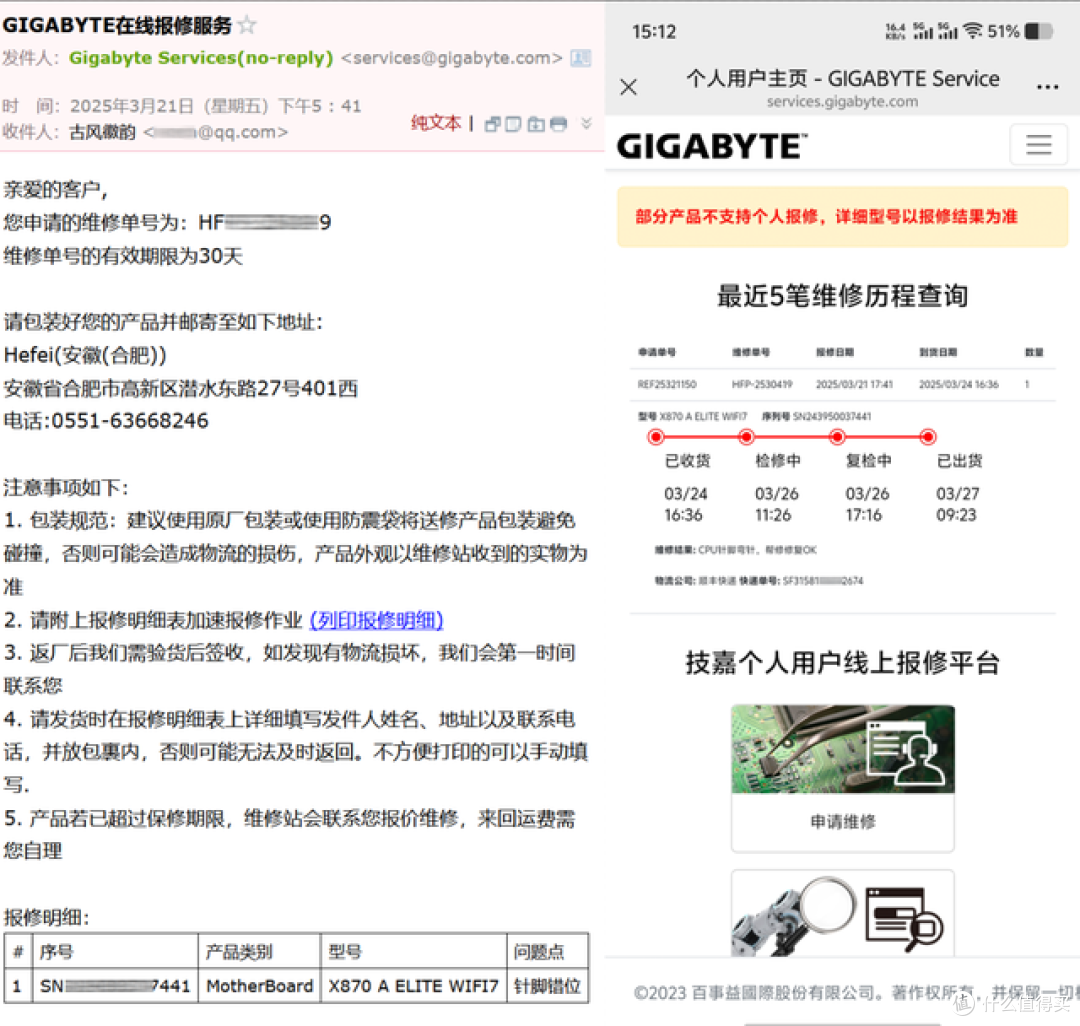Click the Gigabyte Services(no-reply) sender name
The width and height of the screenshot is (1080, 1026).
pos(201,58)
